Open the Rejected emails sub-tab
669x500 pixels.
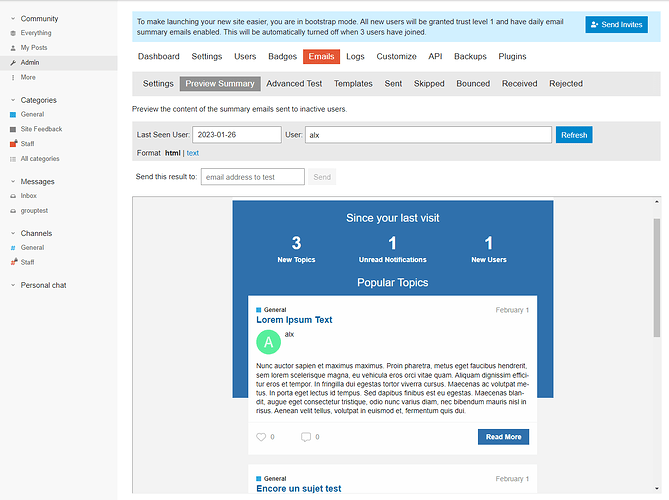point(566,84)
